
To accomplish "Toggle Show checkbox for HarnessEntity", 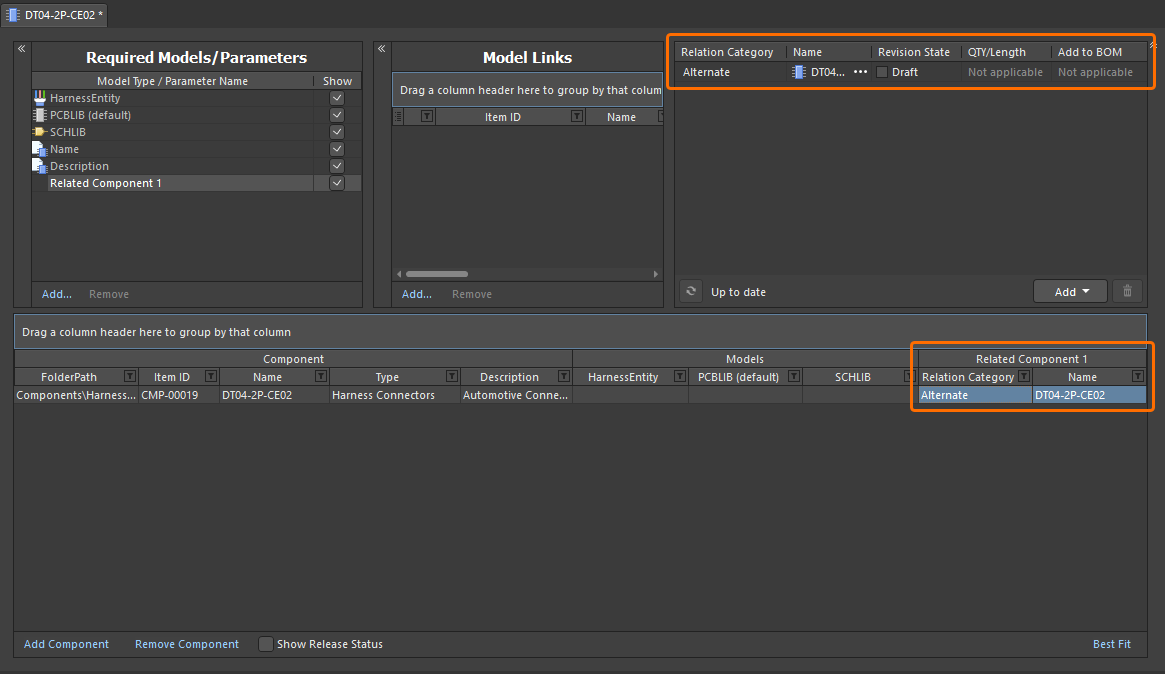I will coord(337,98).
